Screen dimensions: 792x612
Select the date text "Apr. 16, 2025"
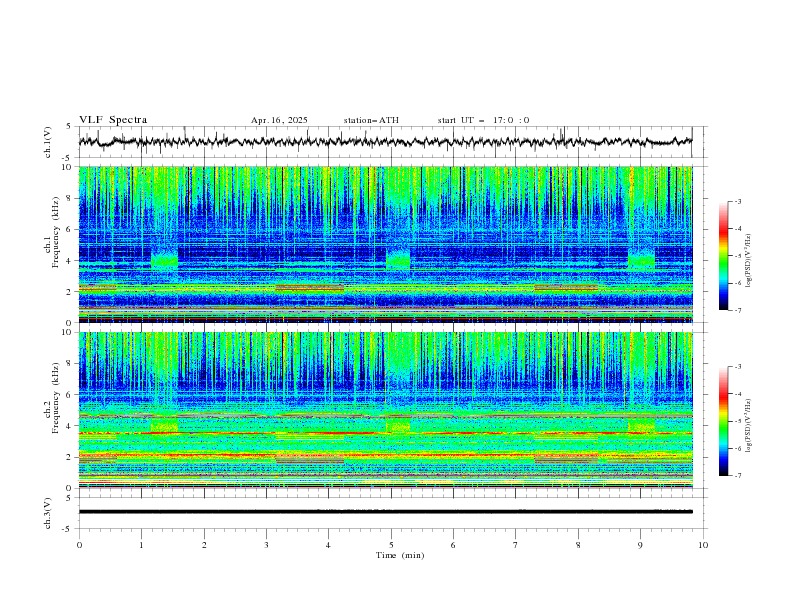pos(279,120)
